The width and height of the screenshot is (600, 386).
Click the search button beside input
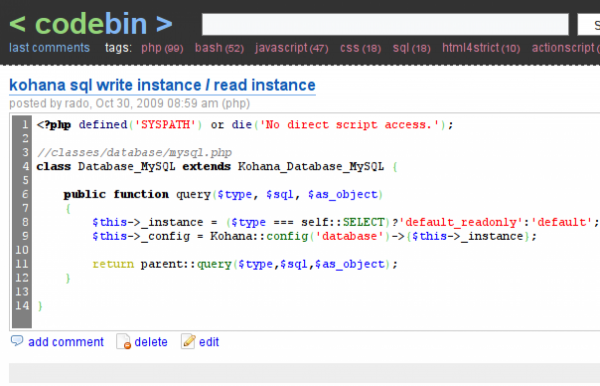[x=589, y=24]
